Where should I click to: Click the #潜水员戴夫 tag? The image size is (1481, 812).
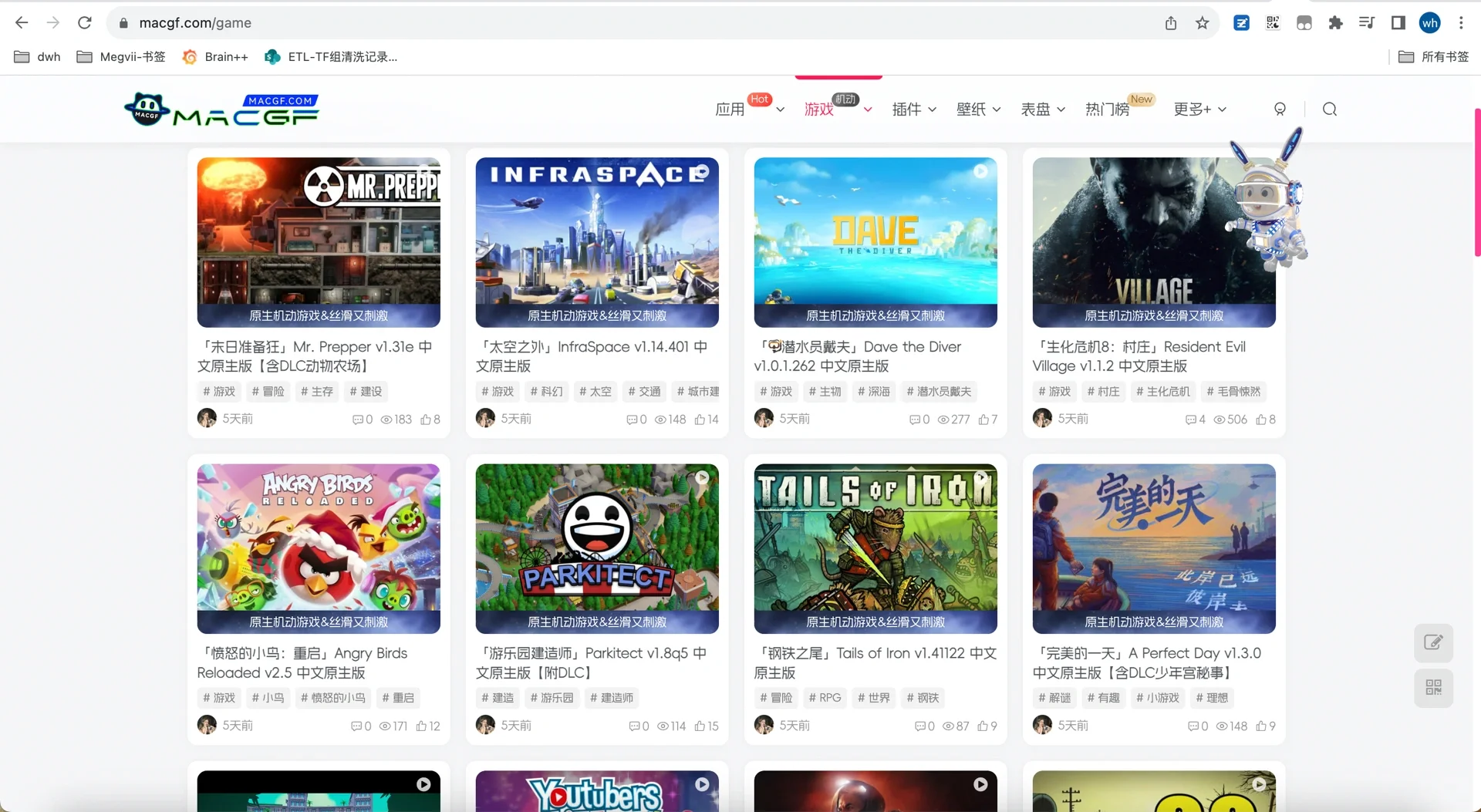coord(938,392)
